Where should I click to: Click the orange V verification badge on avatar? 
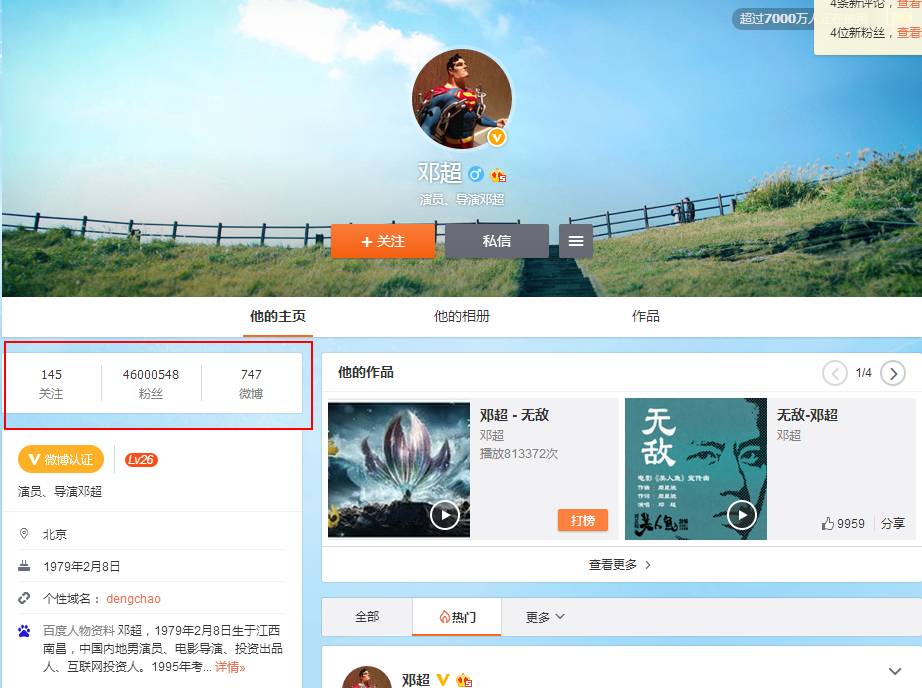497,138
